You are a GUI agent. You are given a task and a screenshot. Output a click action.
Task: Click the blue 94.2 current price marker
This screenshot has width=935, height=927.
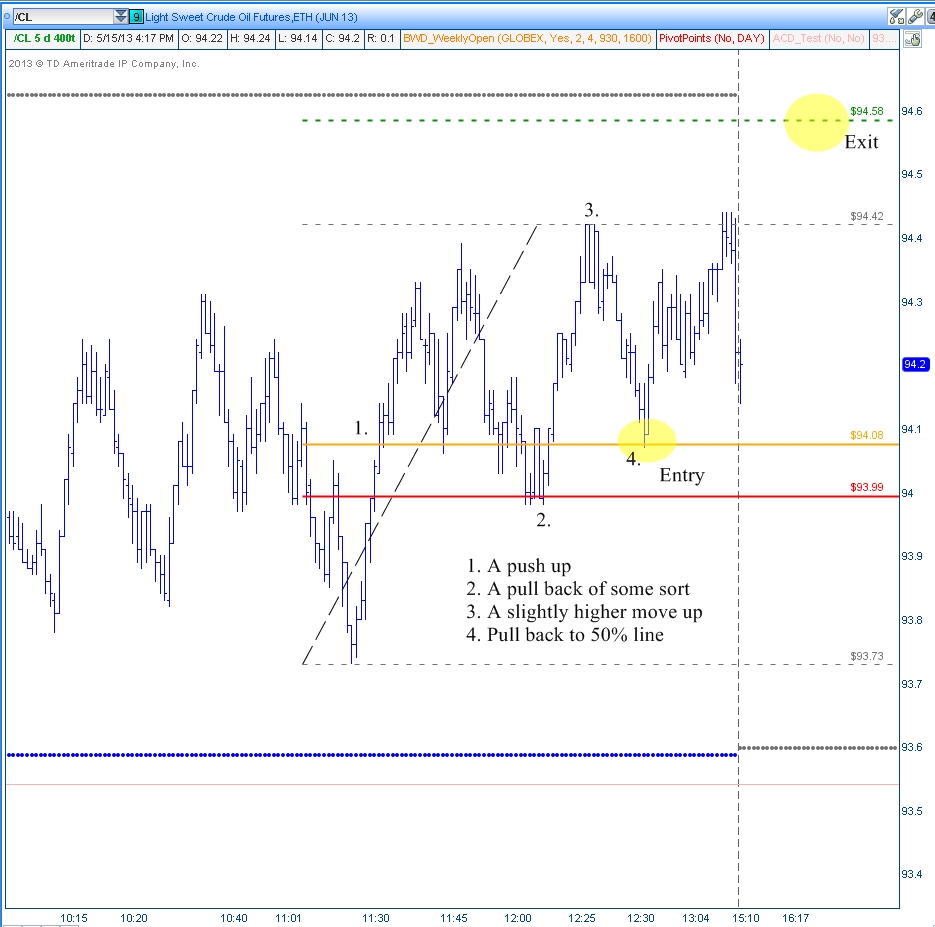[915, 364]
